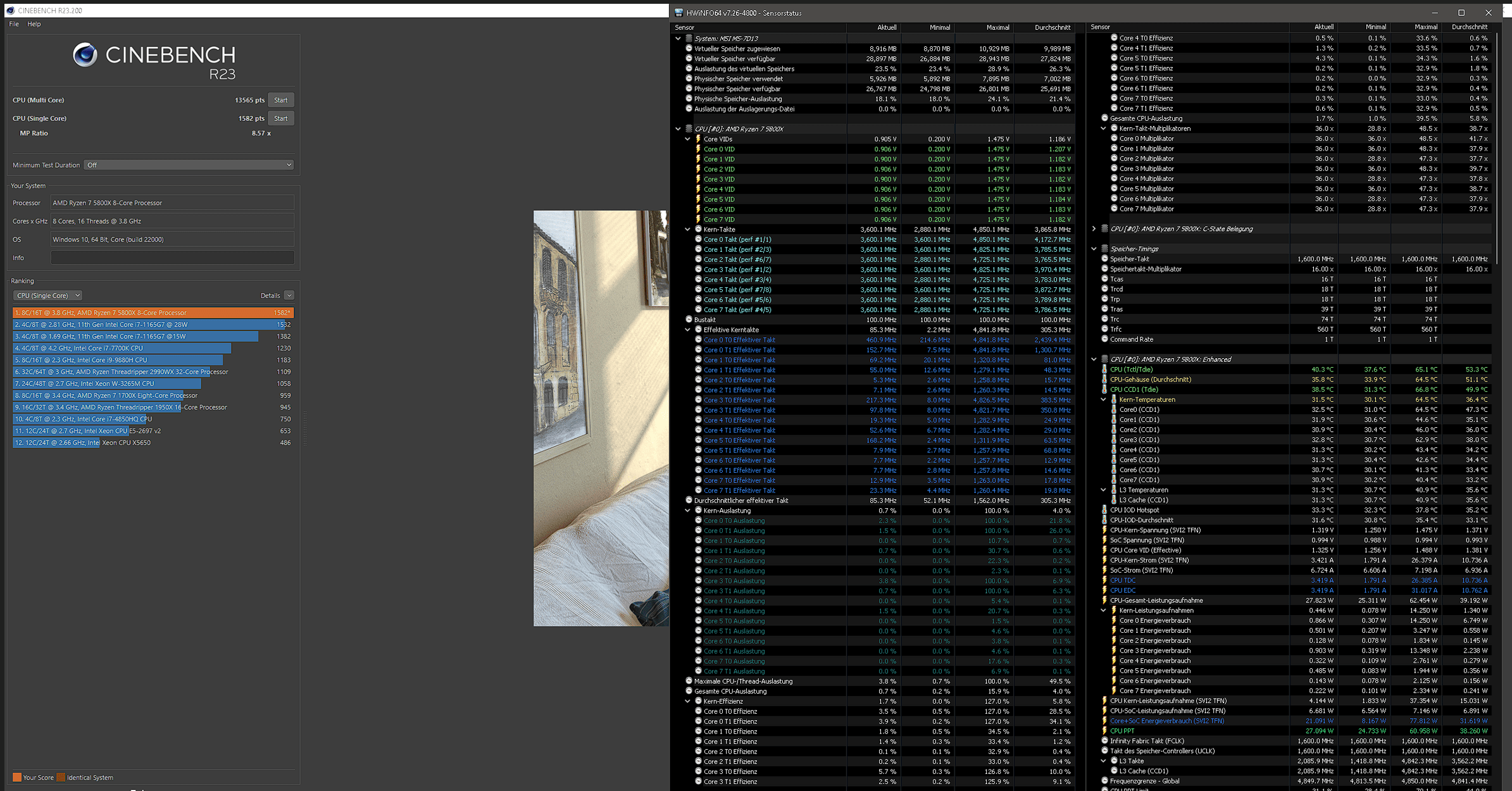Collapse the Kern-Leistungsaufnahmen group

click(1104, 611)
